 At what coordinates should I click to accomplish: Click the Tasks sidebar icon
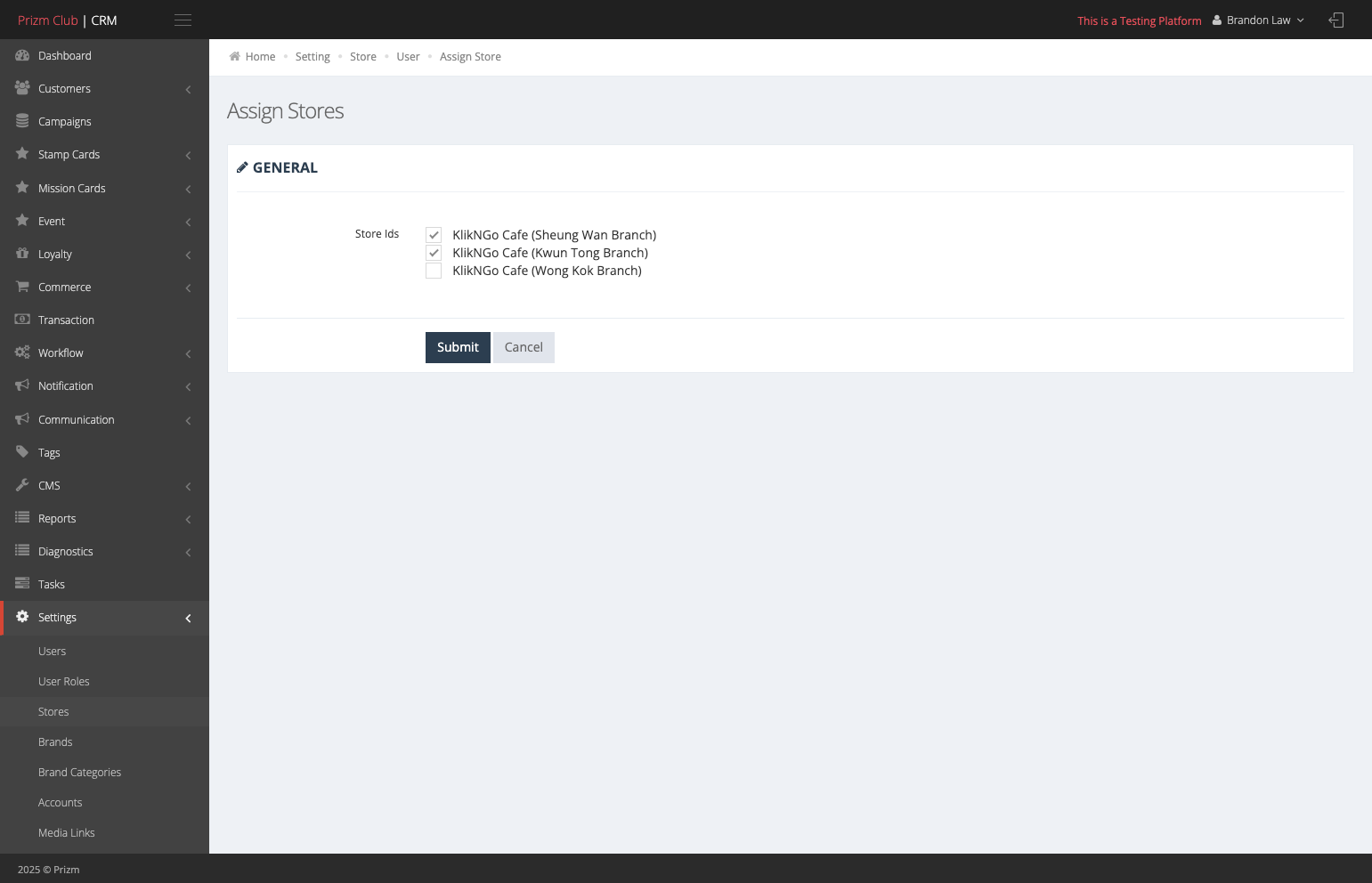[x=22, y=584]
